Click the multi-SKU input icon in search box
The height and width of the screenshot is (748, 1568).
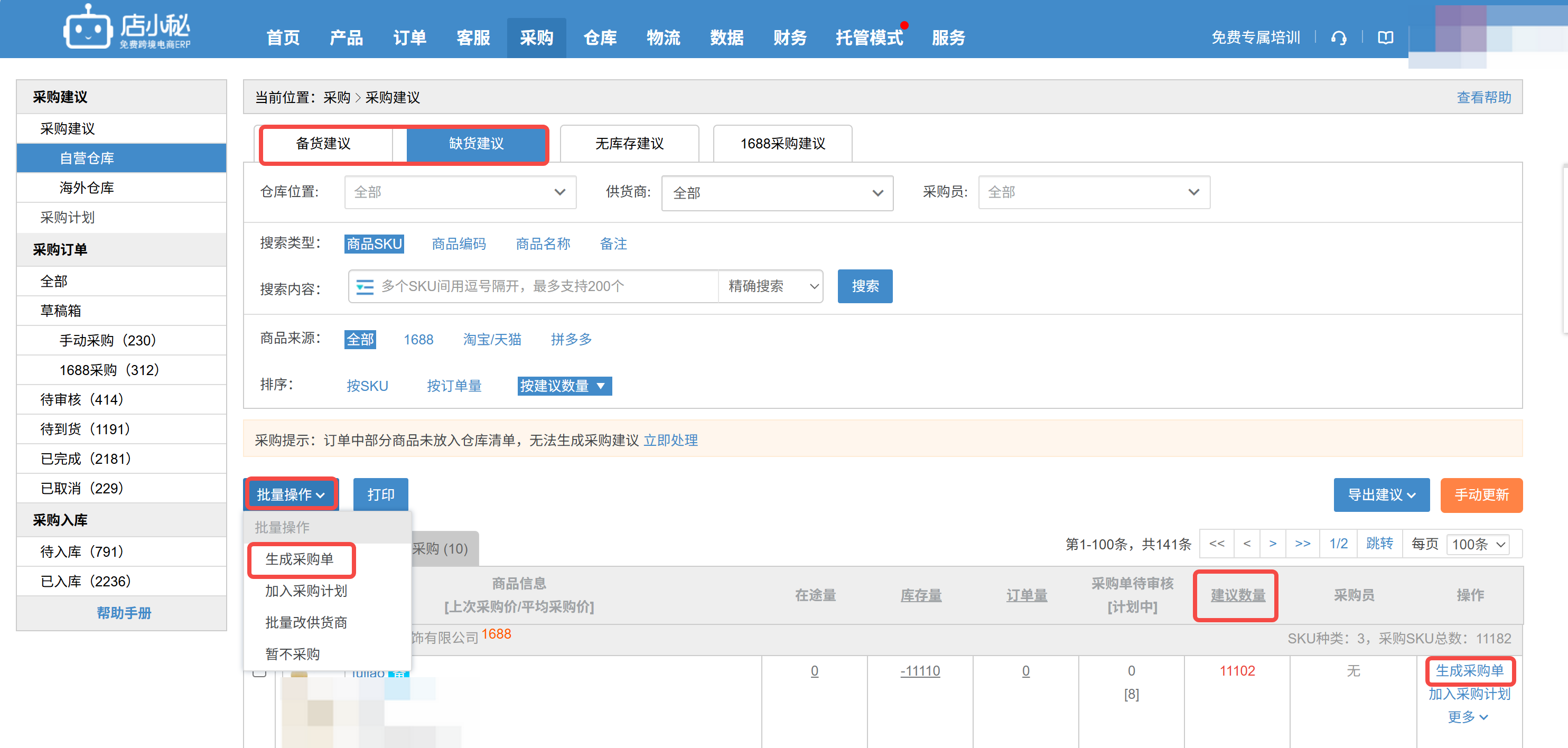point(364,287)
